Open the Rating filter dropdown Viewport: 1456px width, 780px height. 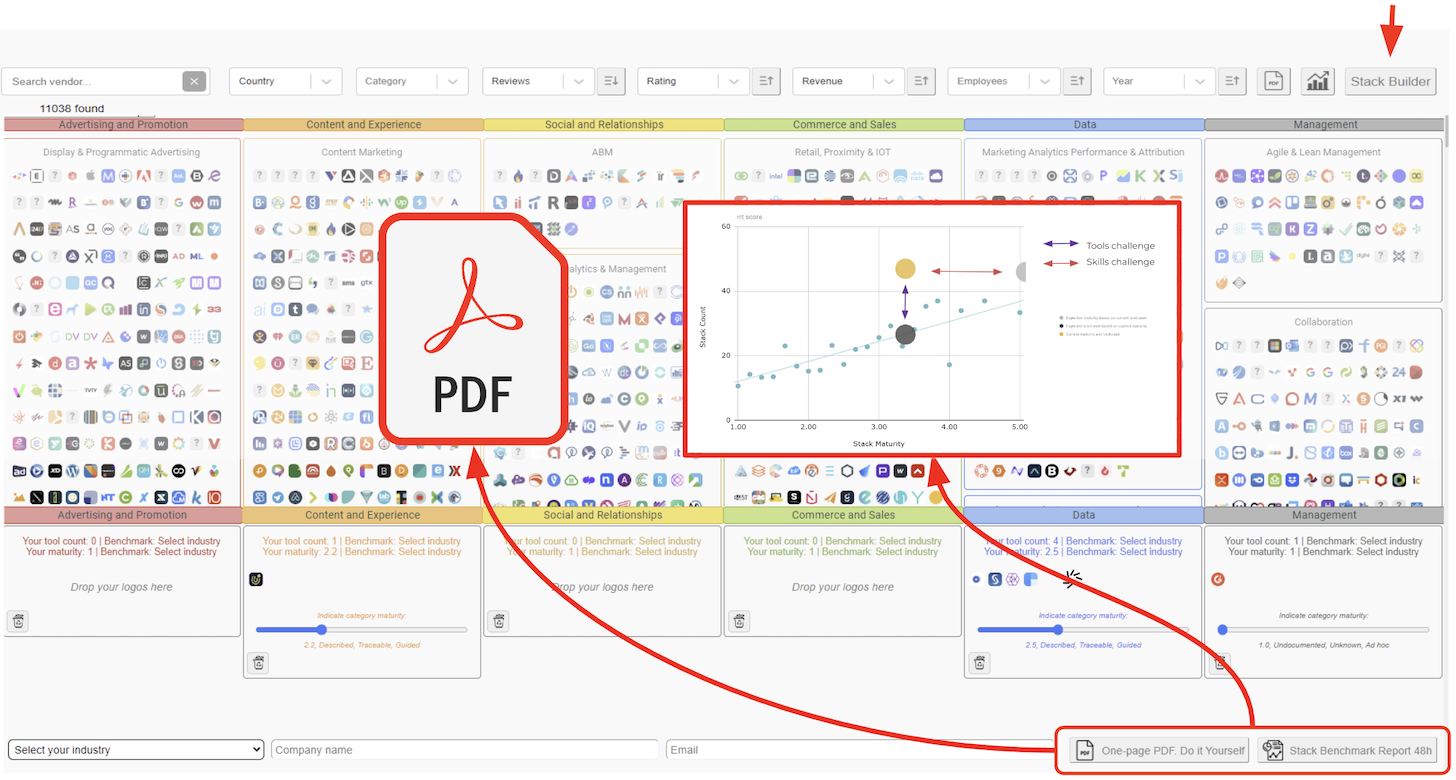pos(693,82)
